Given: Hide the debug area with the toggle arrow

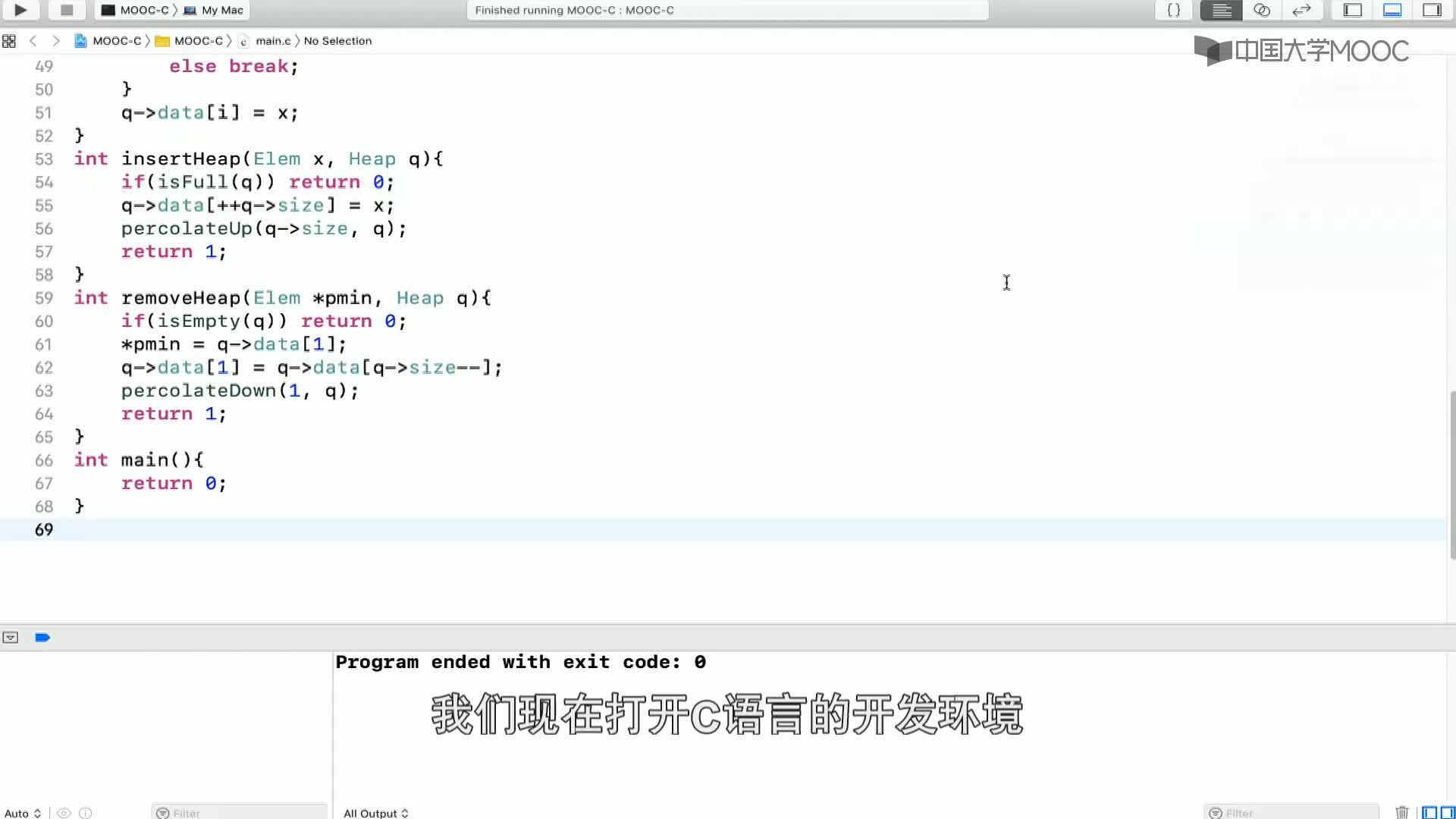Looking at the screenshot, I should click(x=10, y=638).
